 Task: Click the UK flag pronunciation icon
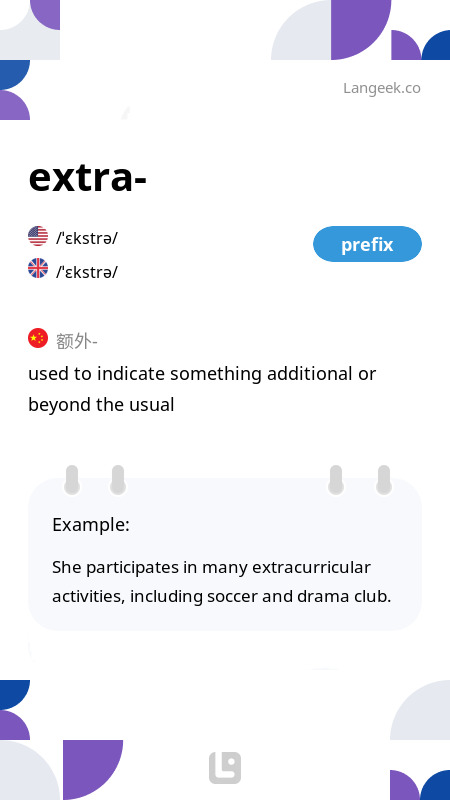(x=38, y=268)
